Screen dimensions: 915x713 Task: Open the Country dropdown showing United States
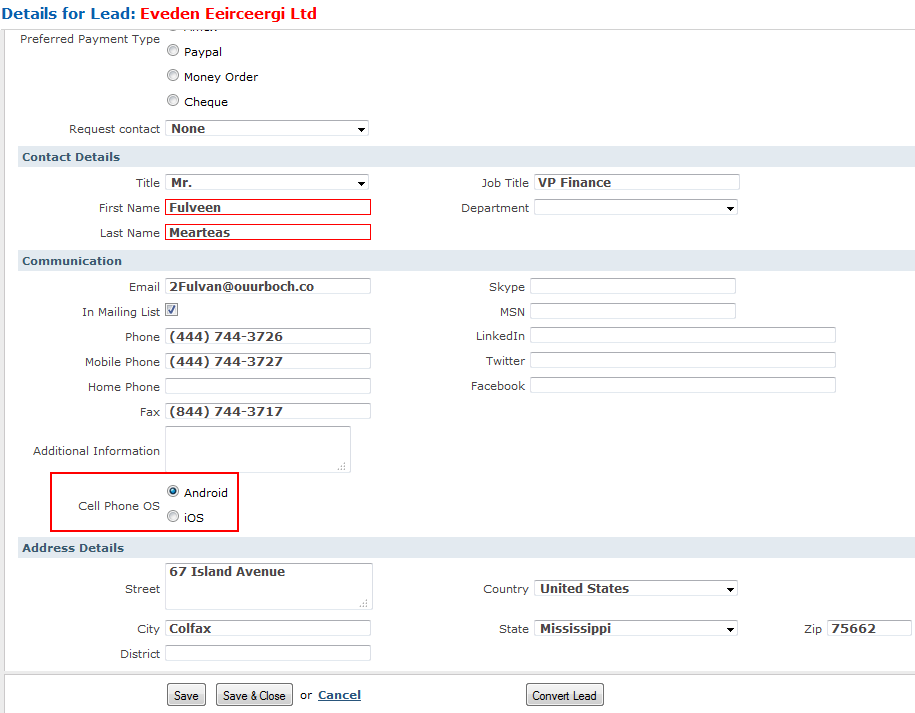pyautogui.click(x=636, y=588)
